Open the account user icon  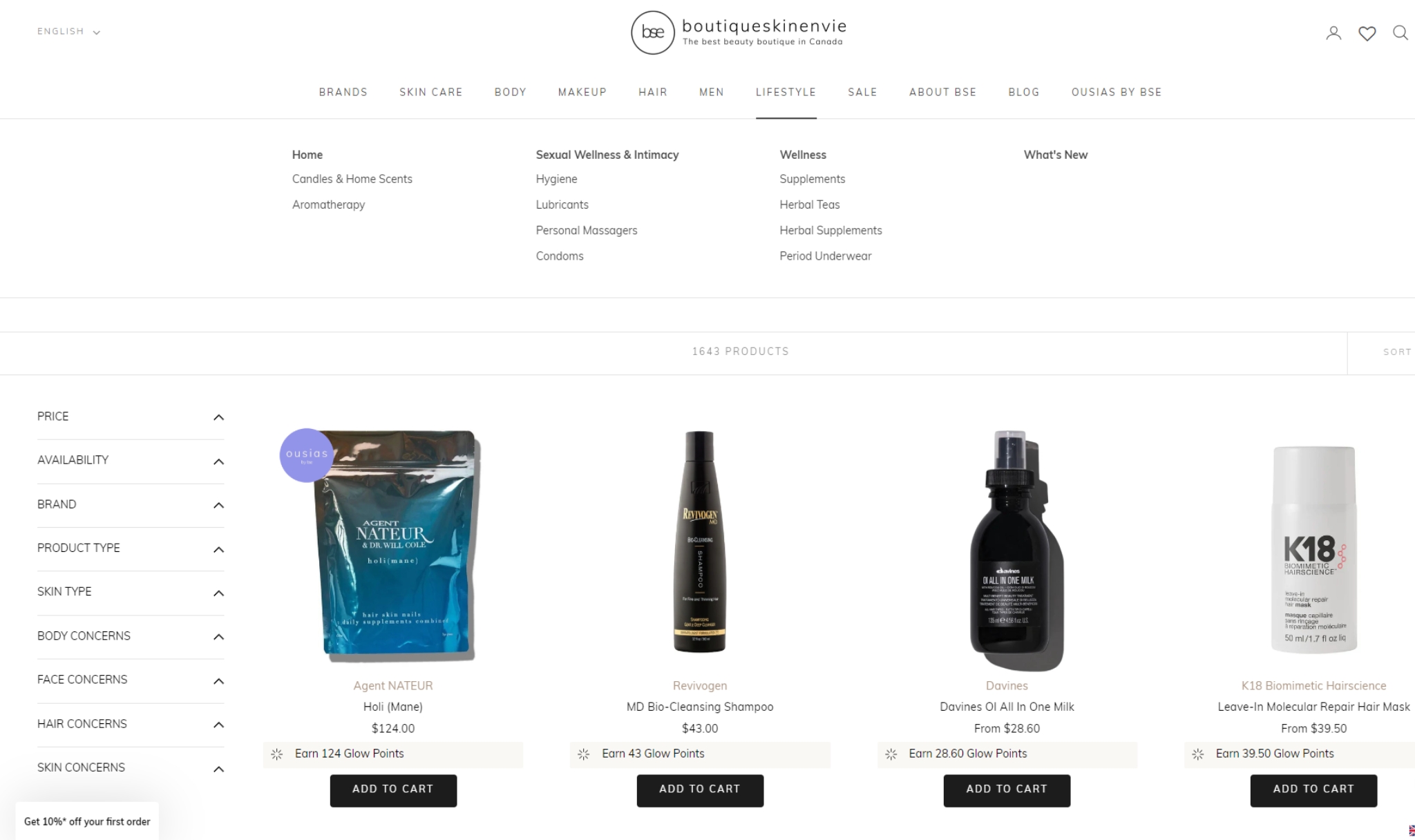1333,32
